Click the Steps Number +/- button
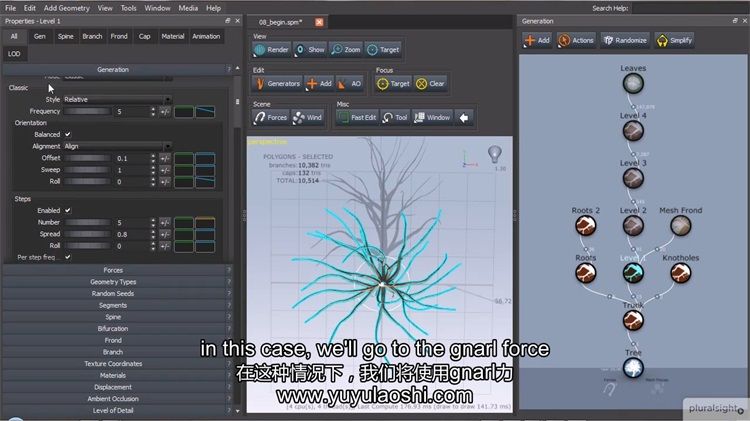This screenshot has height=421, width=750. coord(165,223)
